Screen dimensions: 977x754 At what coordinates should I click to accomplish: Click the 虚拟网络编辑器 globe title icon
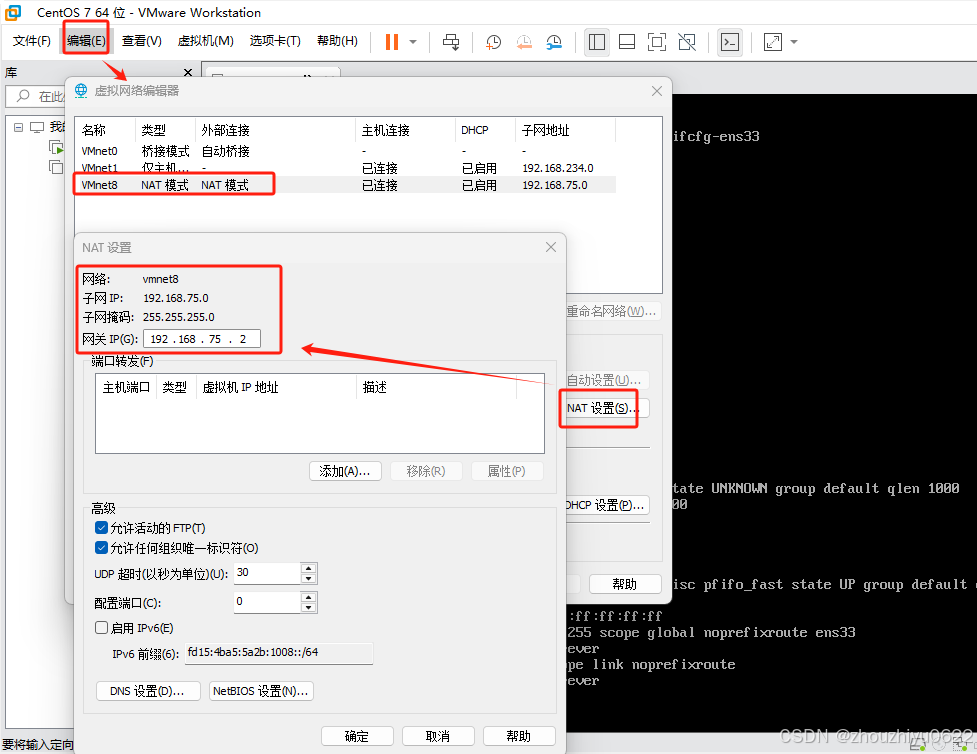coord(81,91)
